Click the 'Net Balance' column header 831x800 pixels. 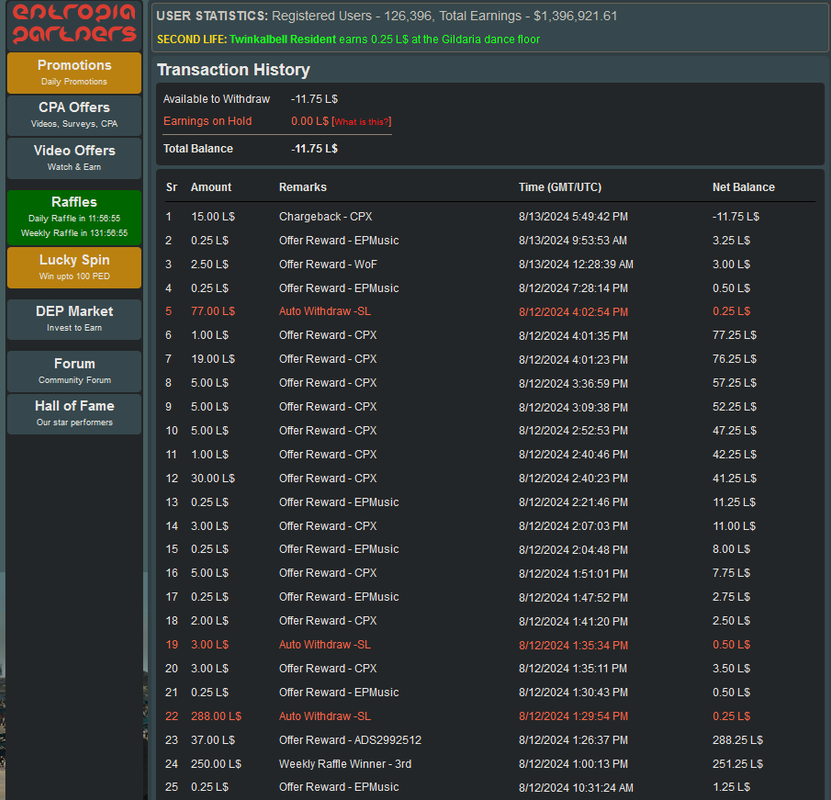pos(743,187)
